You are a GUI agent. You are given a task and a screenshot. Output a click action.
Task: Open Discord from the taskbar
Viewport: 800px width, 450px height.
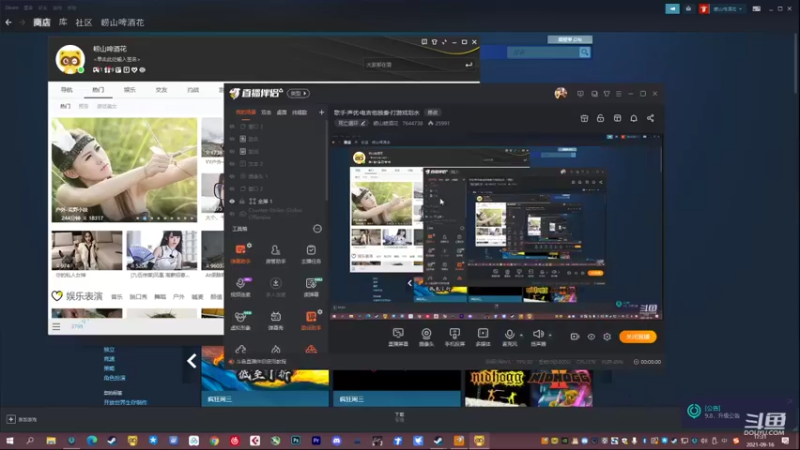[x=337, y=440]
